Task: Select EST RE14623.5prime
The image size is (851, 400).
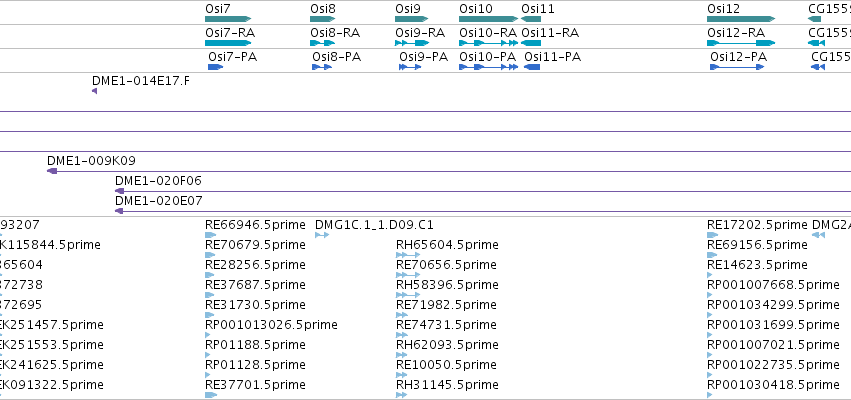Action: [758, 265]
